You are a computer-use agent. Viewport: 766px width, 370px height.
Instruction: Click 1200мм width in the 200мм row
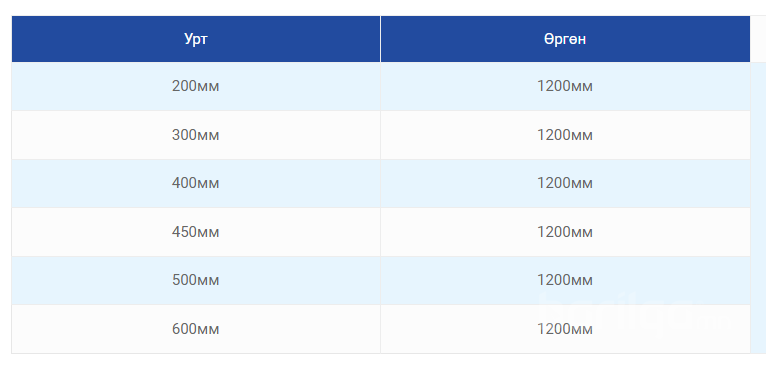(565, 87)
